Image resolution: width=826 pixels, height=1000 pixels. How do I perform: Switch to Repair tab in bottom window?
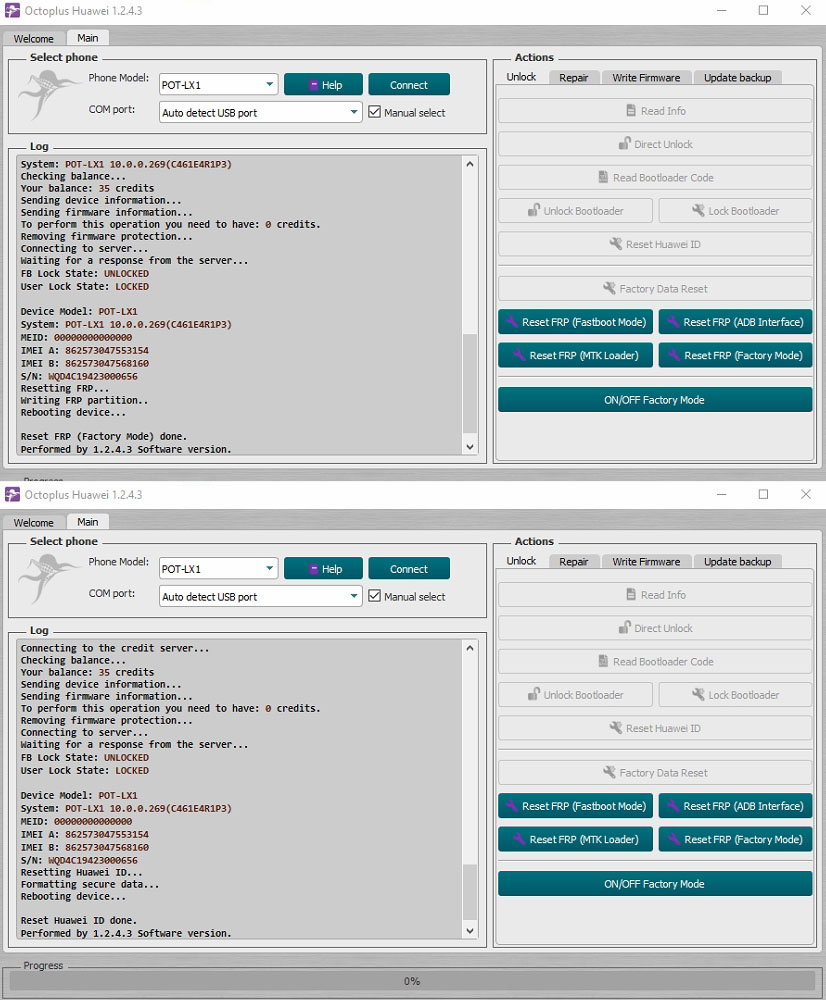coord(573,562)
